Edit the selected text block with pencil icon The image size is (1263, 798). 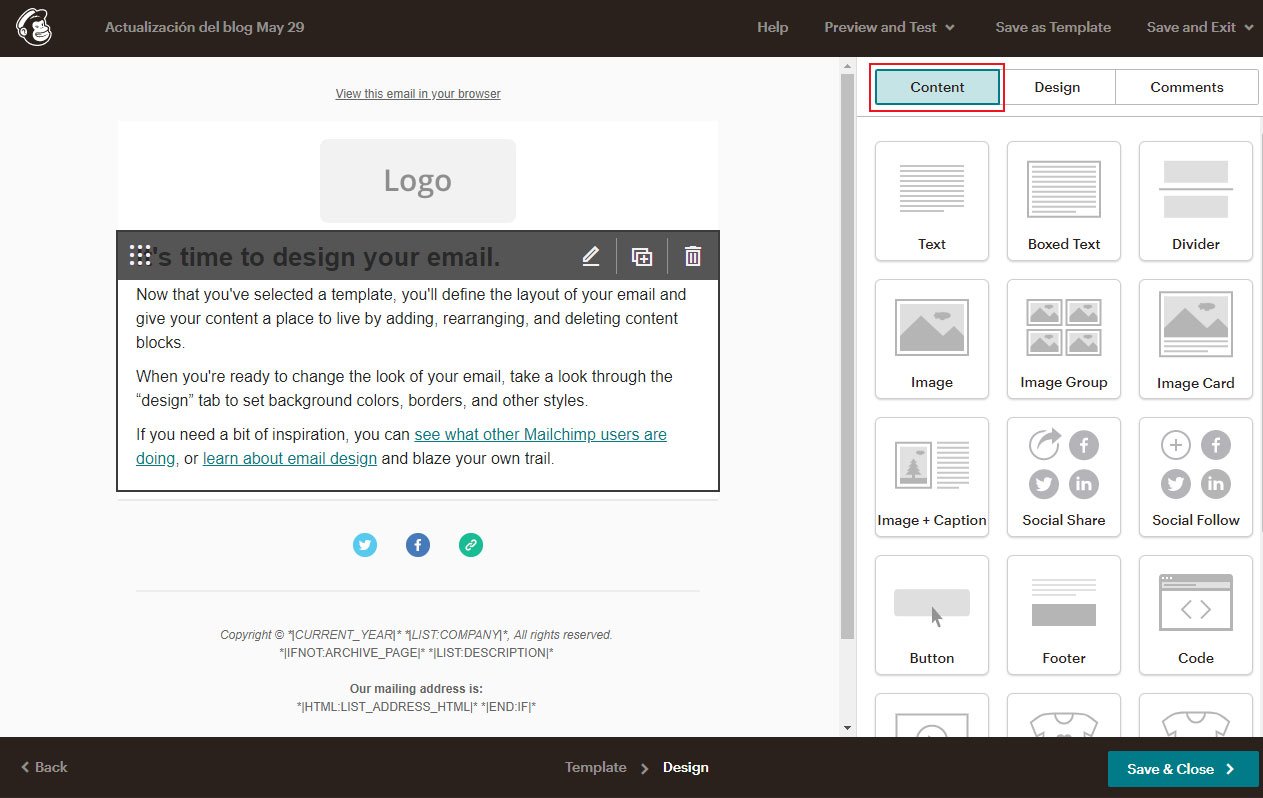[x=591, y=256]
